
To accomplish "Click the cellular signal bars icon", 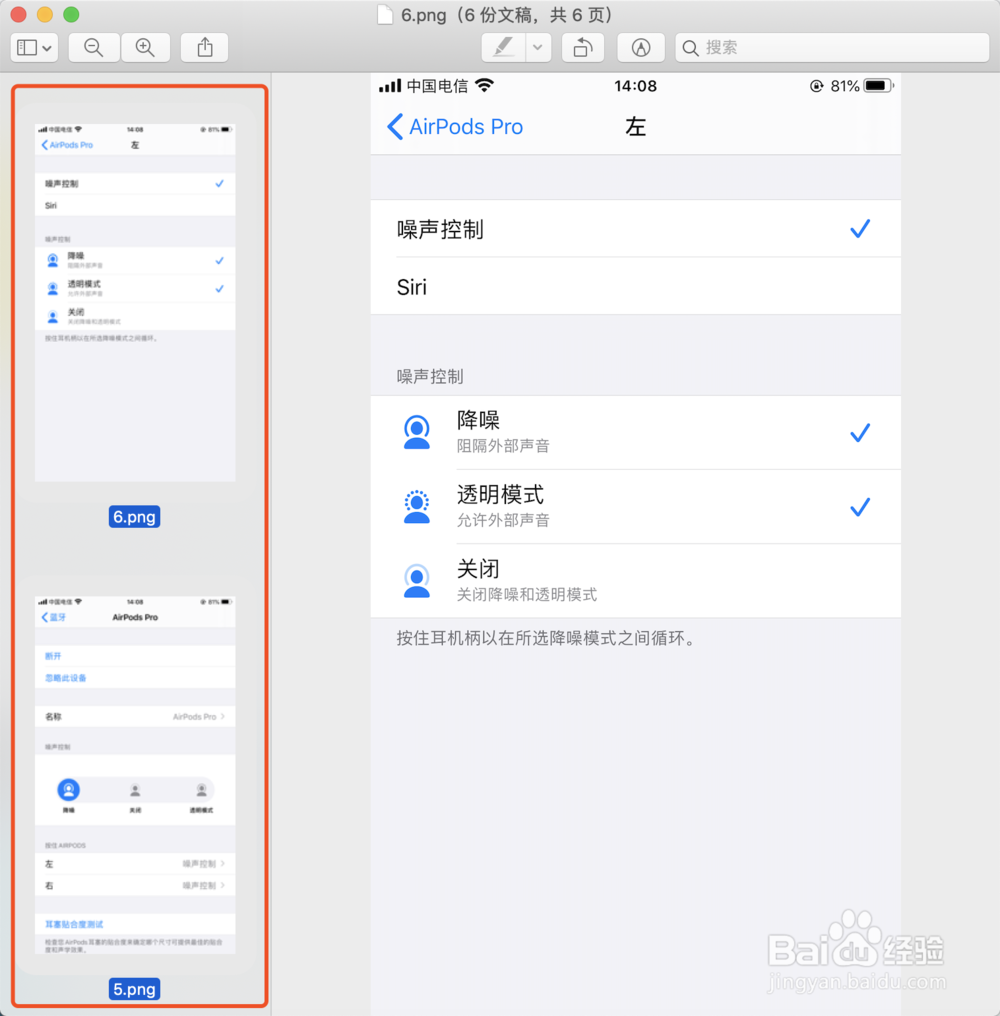I will (390, 86).
